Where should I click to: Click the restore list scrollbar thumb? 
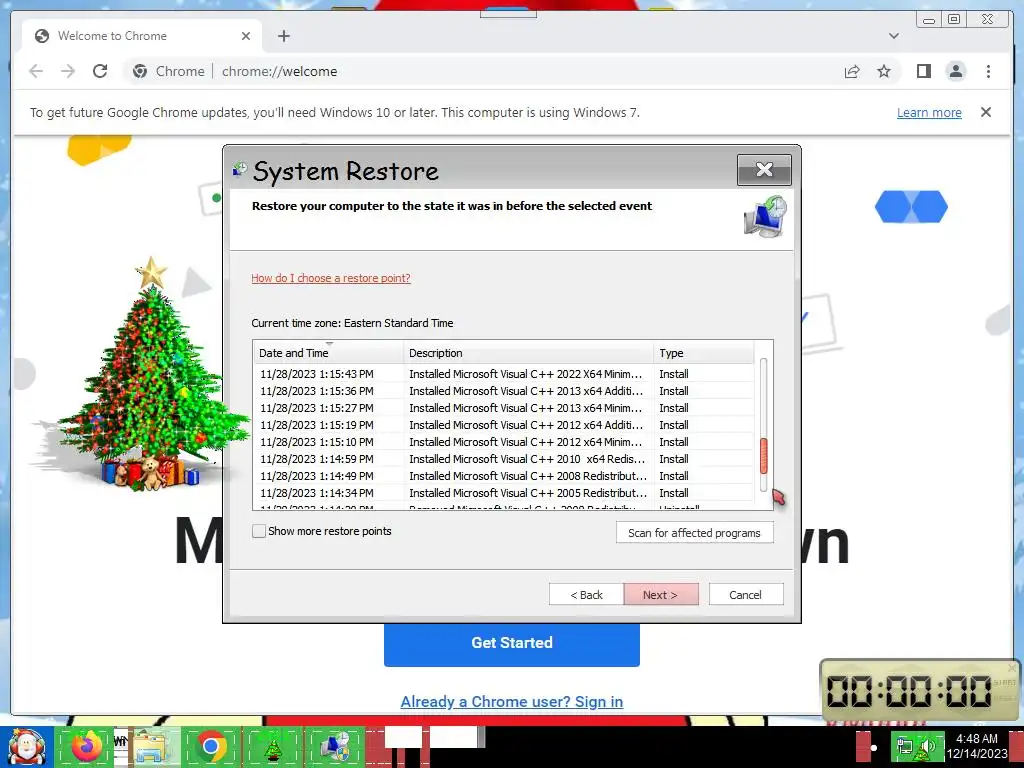pyautogui.click(x=763, y=456)
